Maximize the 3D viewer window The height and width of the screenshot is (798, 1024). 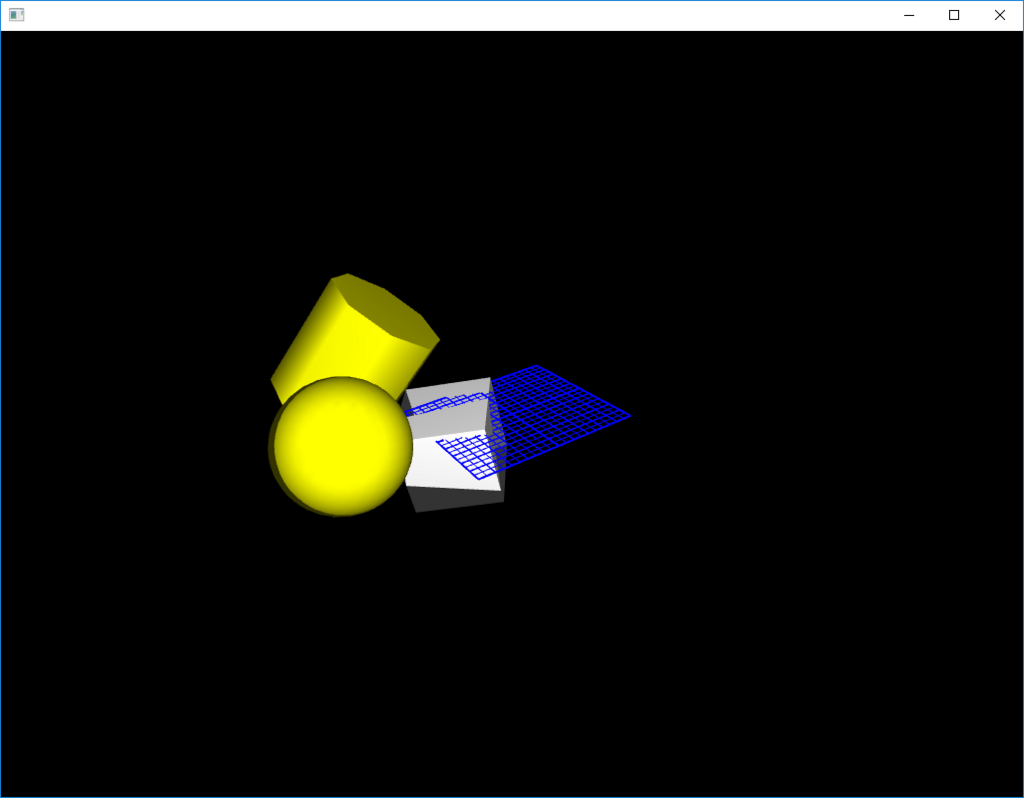coord(953,15)
